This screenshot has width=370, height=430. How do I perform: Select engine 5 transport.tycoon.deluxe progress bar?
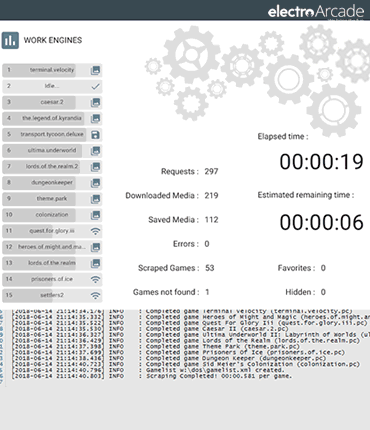pyautogui.click(x=52, y=134)
